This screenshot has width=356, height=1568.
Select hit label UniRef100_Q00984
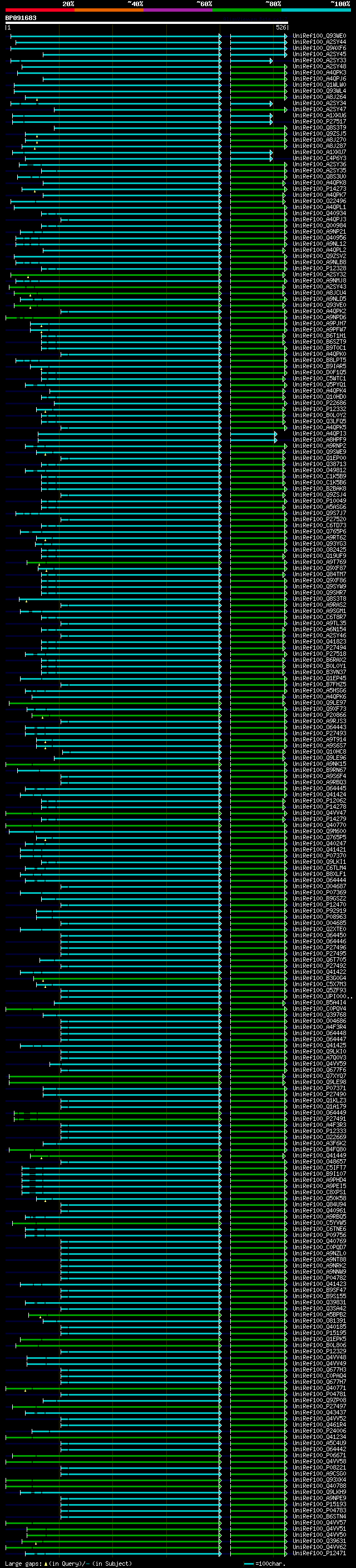(319, 225)
